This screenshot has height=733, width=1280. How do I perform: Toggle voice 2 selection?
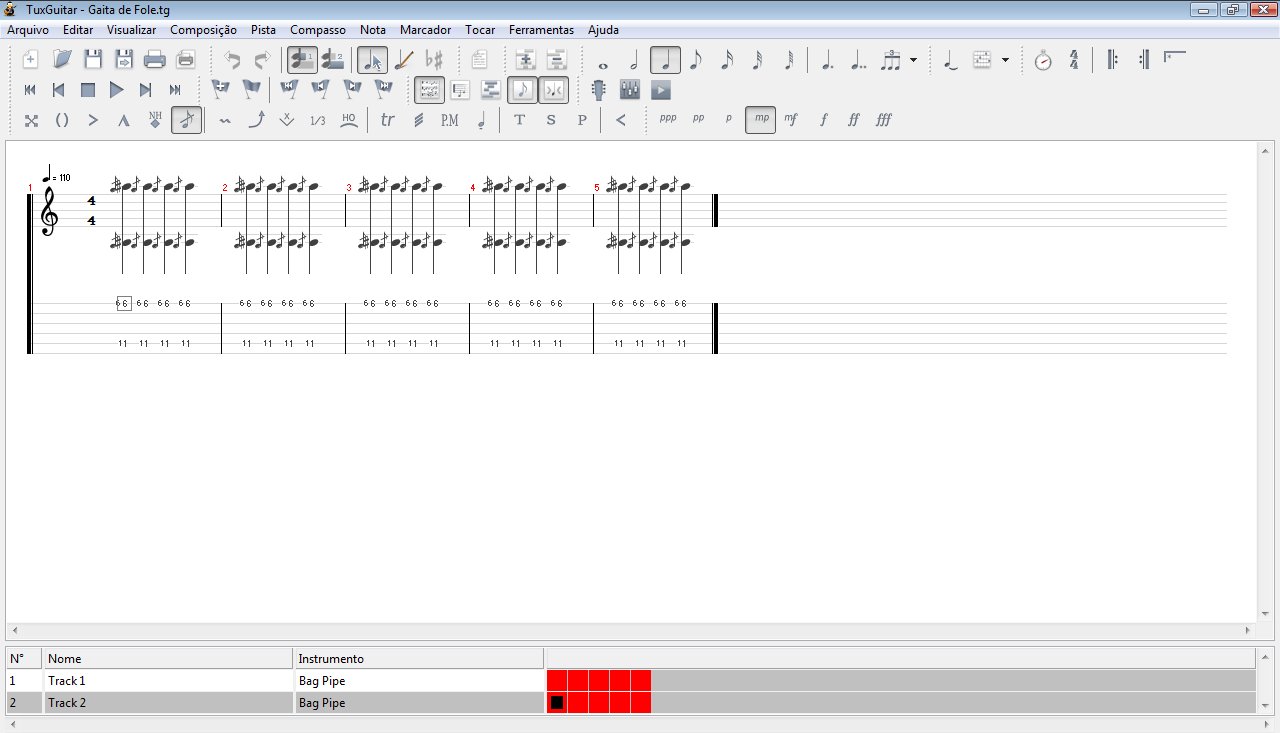333,60
